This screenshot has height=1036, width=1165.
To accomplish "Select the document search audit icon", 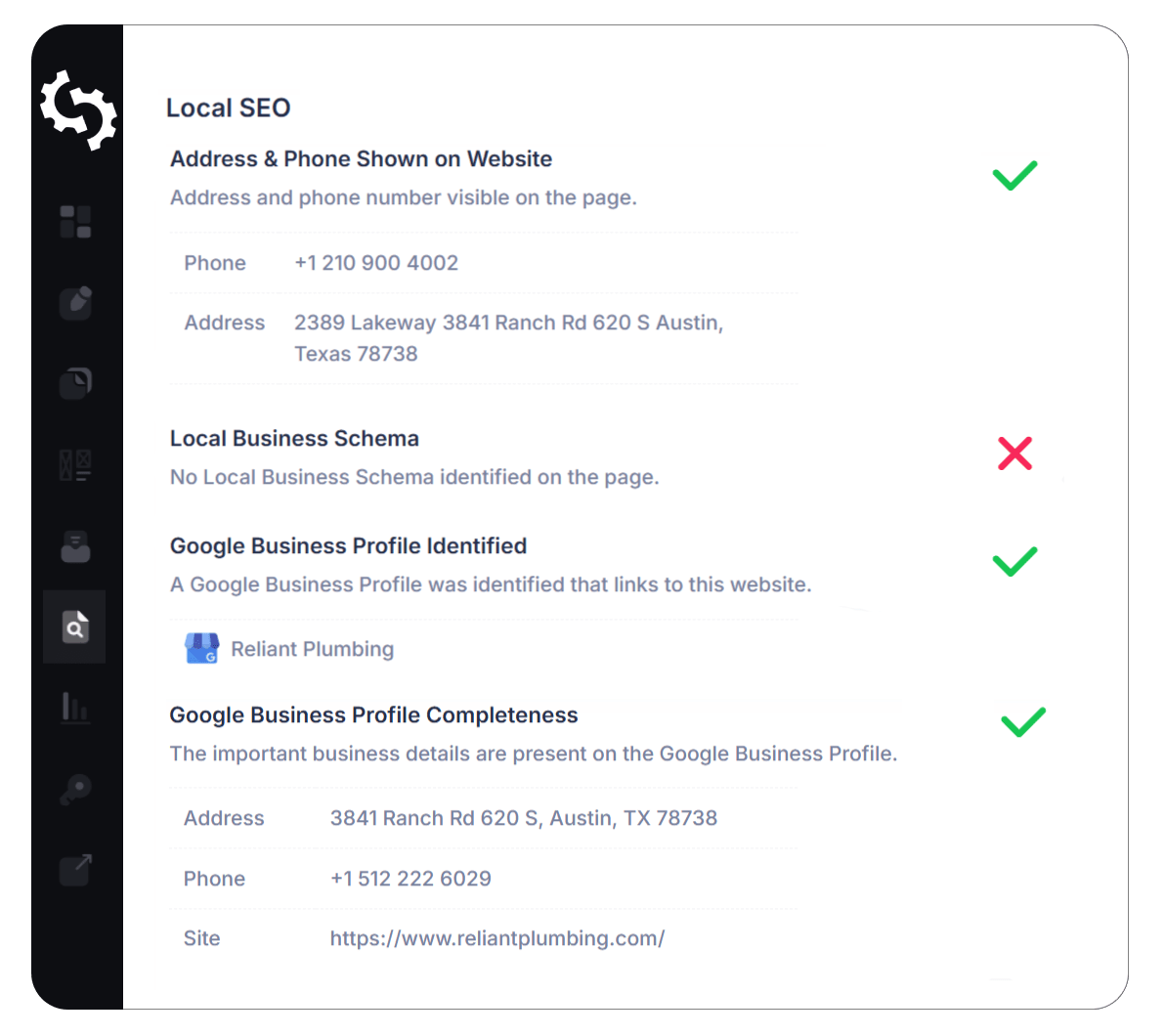I will tap(75, 627).
